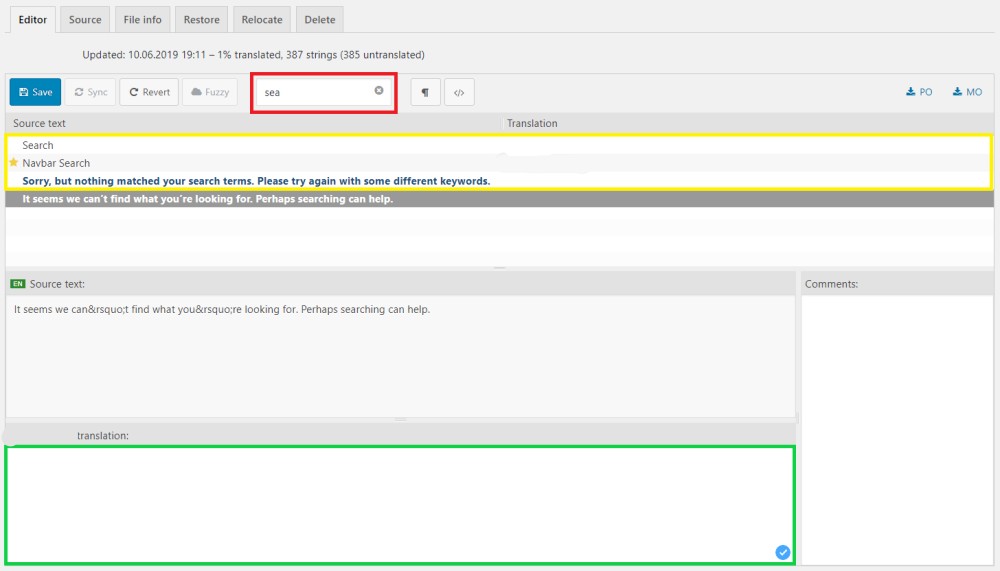Image resolution: width=1000 pixels, height=571 pixels.
Task: Click the star icon beside Navbar Search
Action: coord(14,162)
